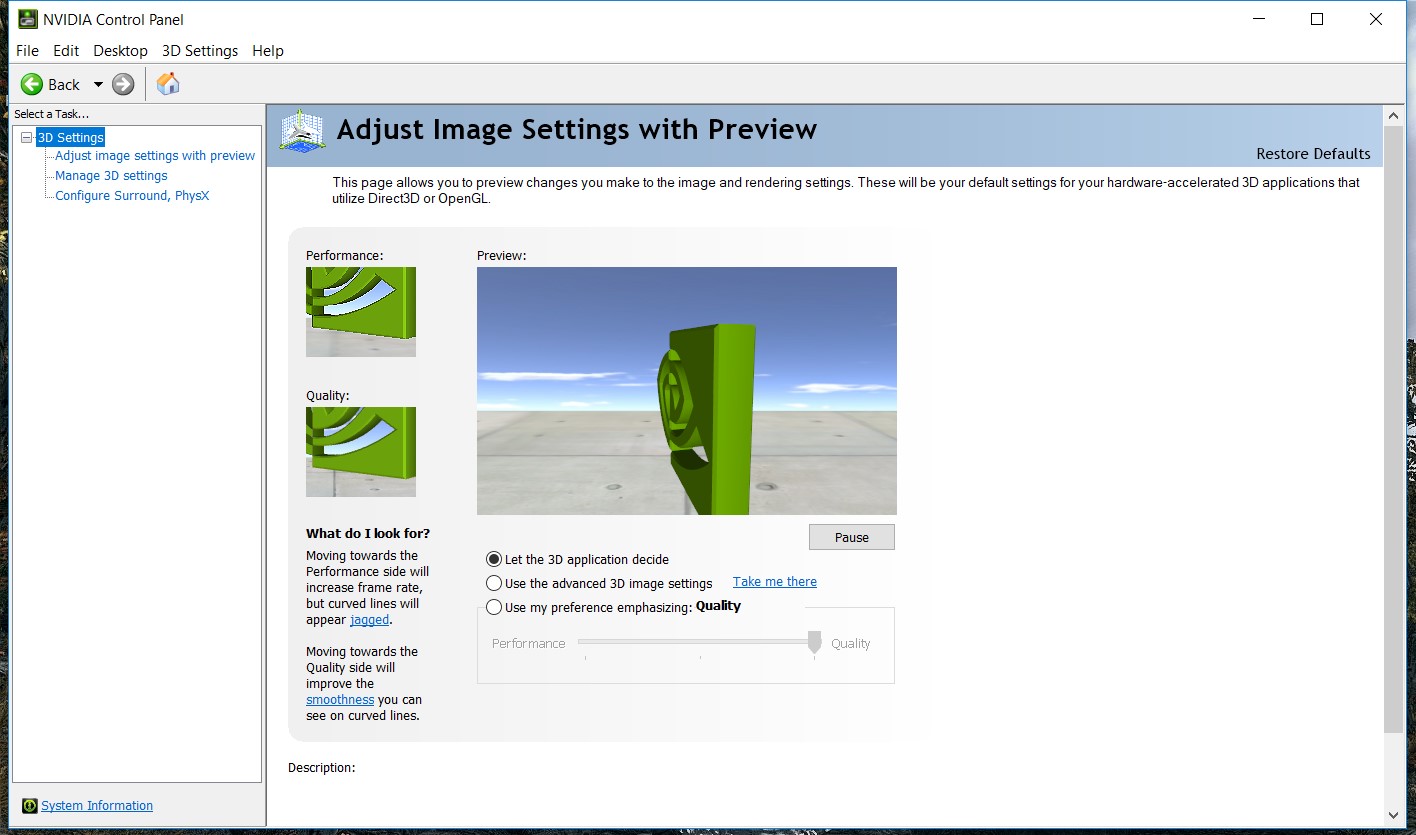This screenshot has height=835, width=1416.
Task: Click the vertical scrollbar up arrow
Action: 1394,115
